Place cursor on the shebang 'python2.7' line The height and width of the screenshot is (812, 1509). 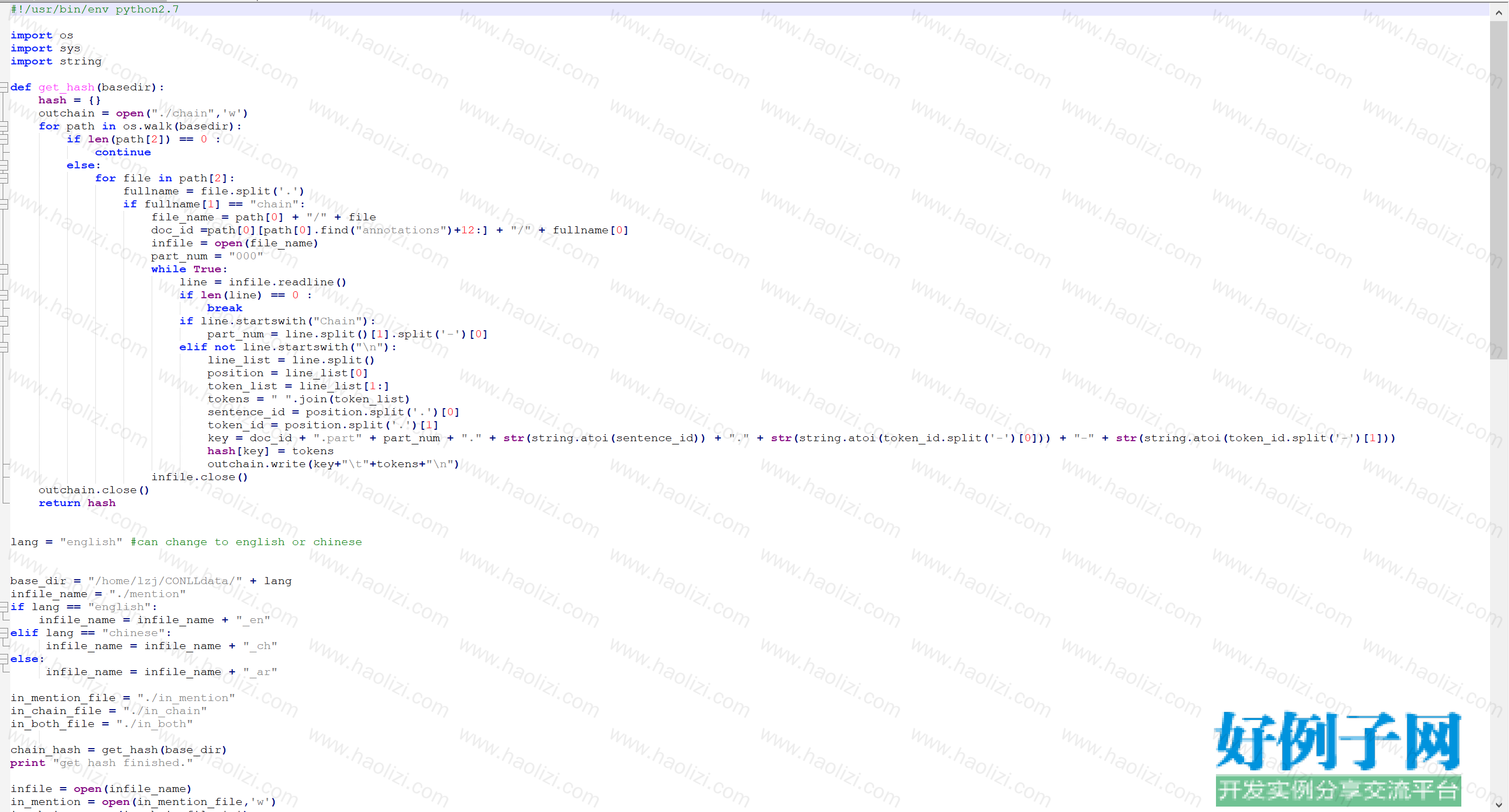click(95, 9)
